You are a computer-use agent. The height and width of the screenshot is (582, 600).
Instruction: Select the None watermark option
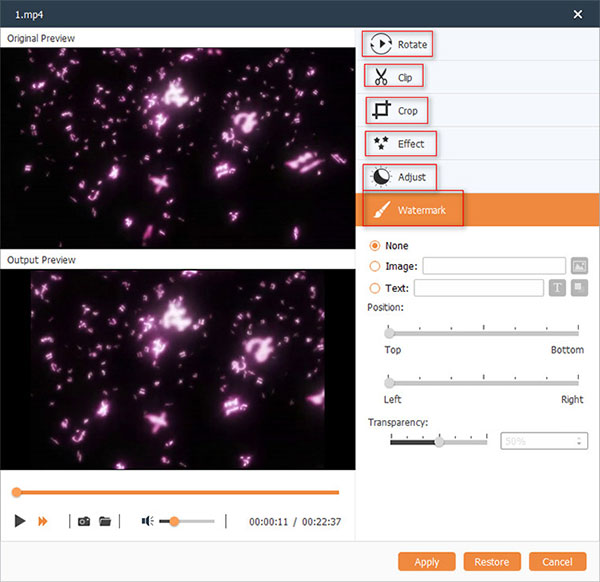click(x=375, y=246)
